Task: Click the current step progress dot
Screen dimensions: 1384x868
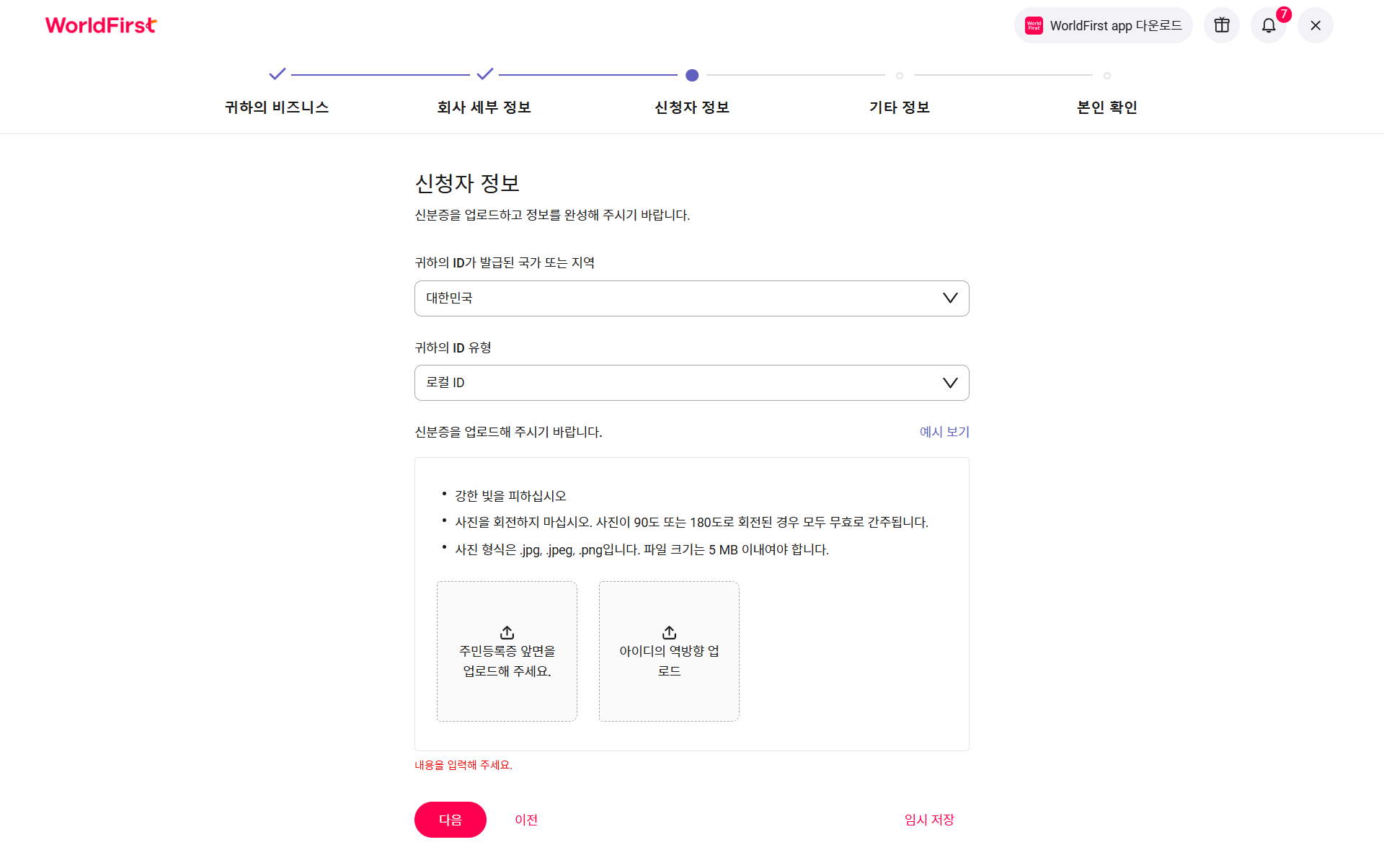Action: (692, 75)
